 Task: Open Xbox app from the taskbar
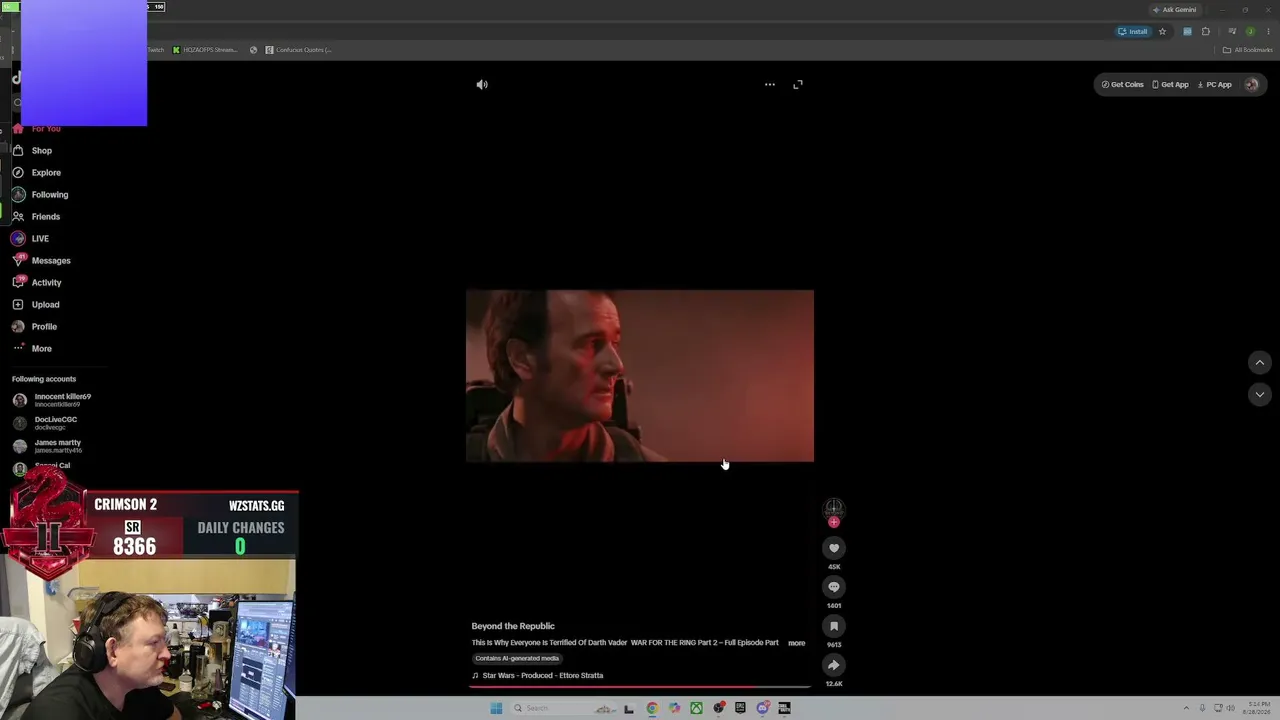(x=696, y=708)
